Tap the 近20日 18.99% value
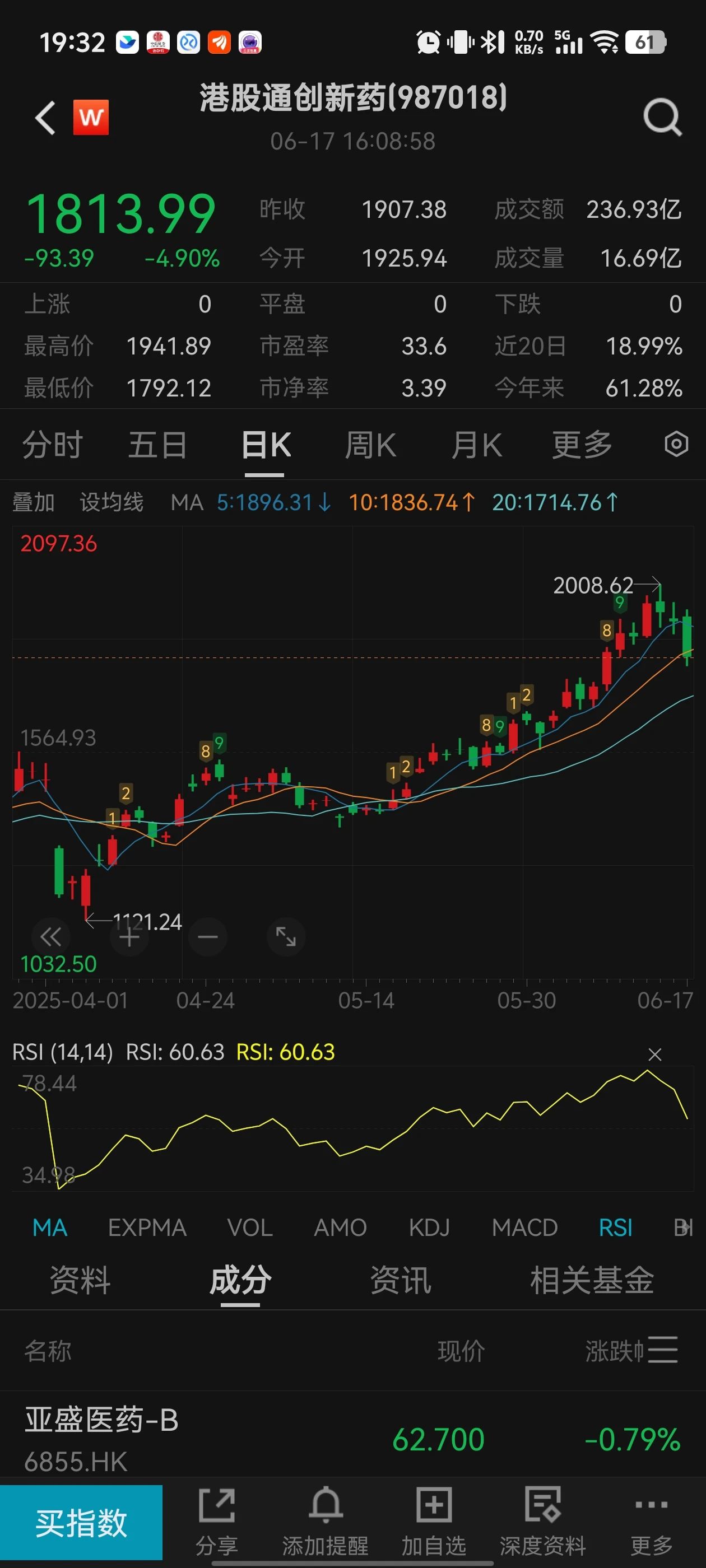This screenshot has height=1568, width=706. tap(644, 346)
